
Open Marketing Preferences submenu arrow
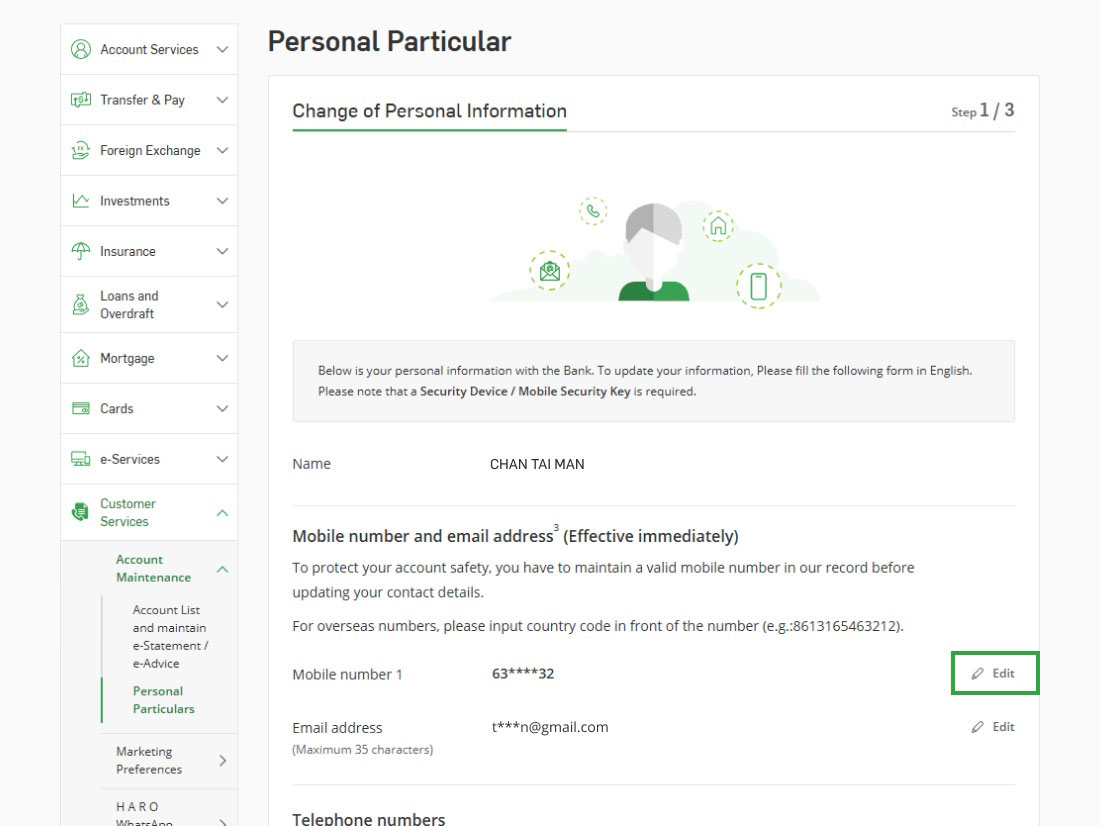coord(222,761)
